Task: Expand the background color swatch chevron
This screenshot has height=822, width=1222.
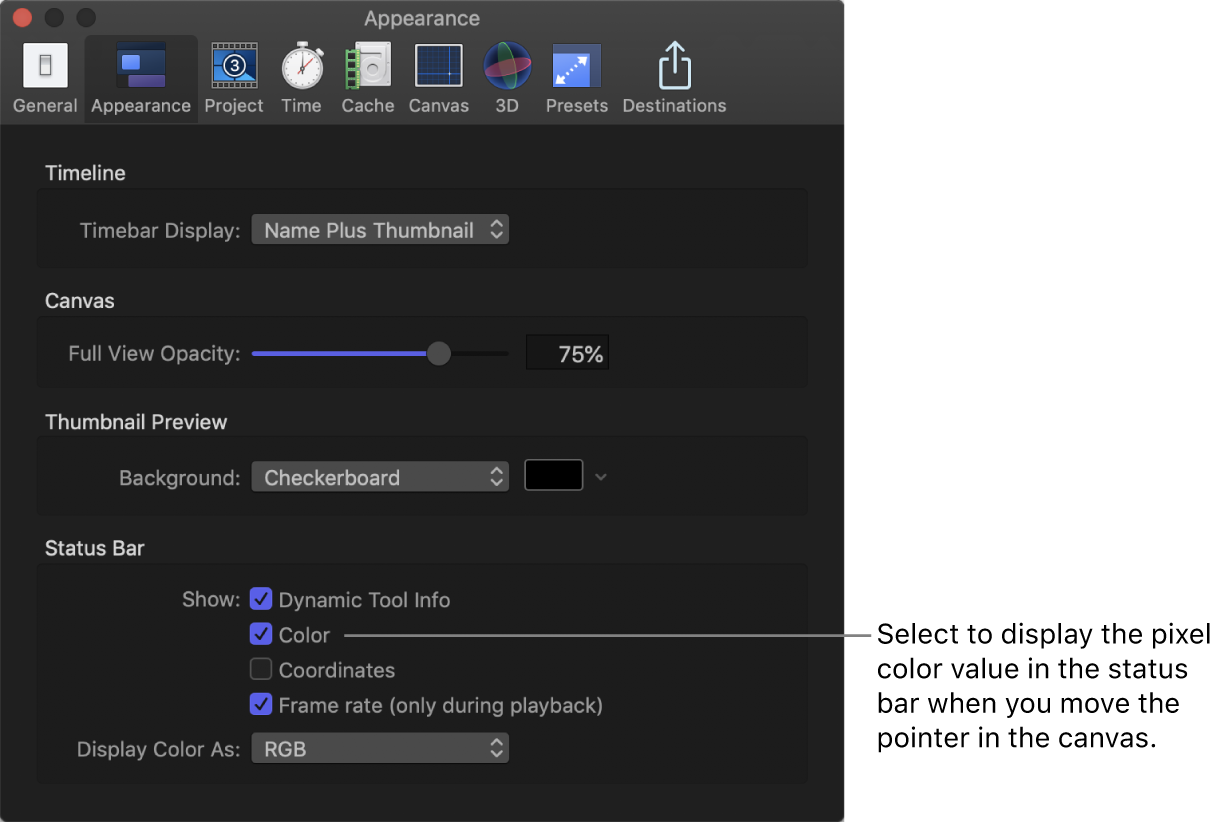Action: (600, 477)
